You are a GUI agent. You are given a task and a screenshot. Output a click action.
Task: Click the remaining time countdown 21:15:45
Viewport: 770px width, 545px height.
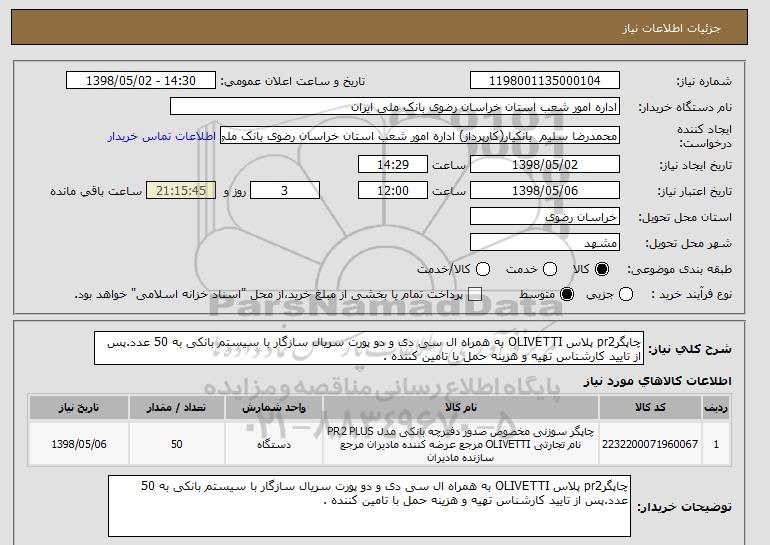181,191
